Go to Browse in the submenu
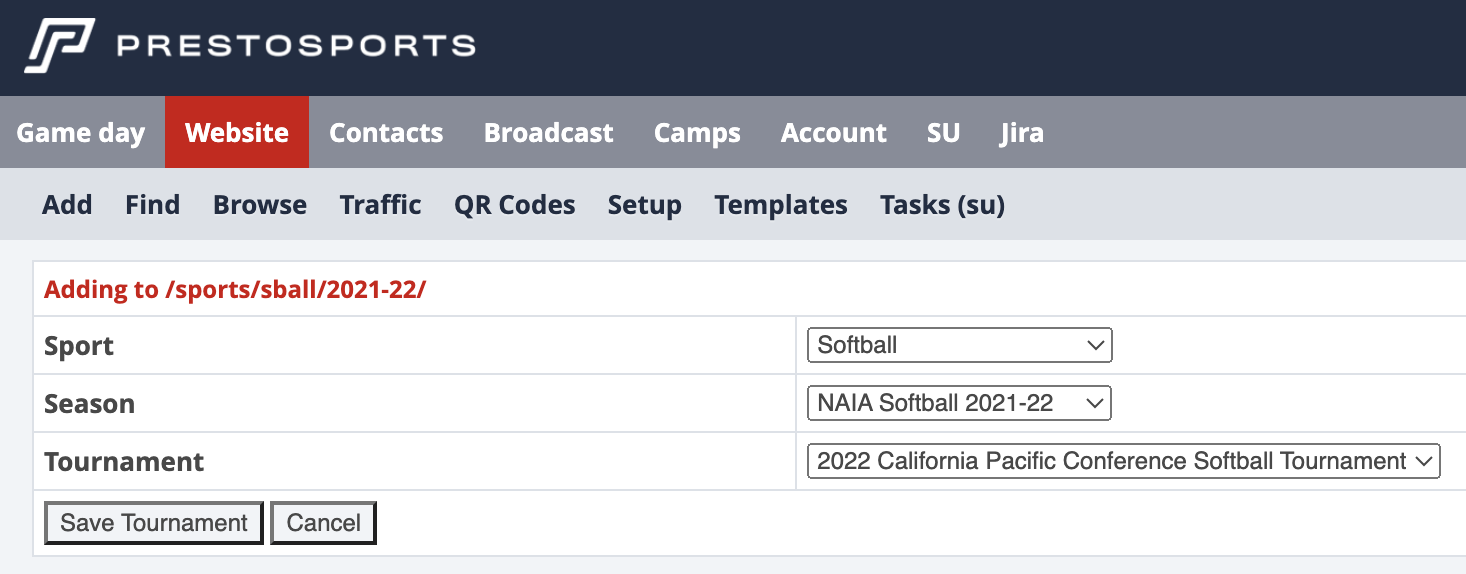This screenshot has height=574, width=1466. (x=260, y=205)
